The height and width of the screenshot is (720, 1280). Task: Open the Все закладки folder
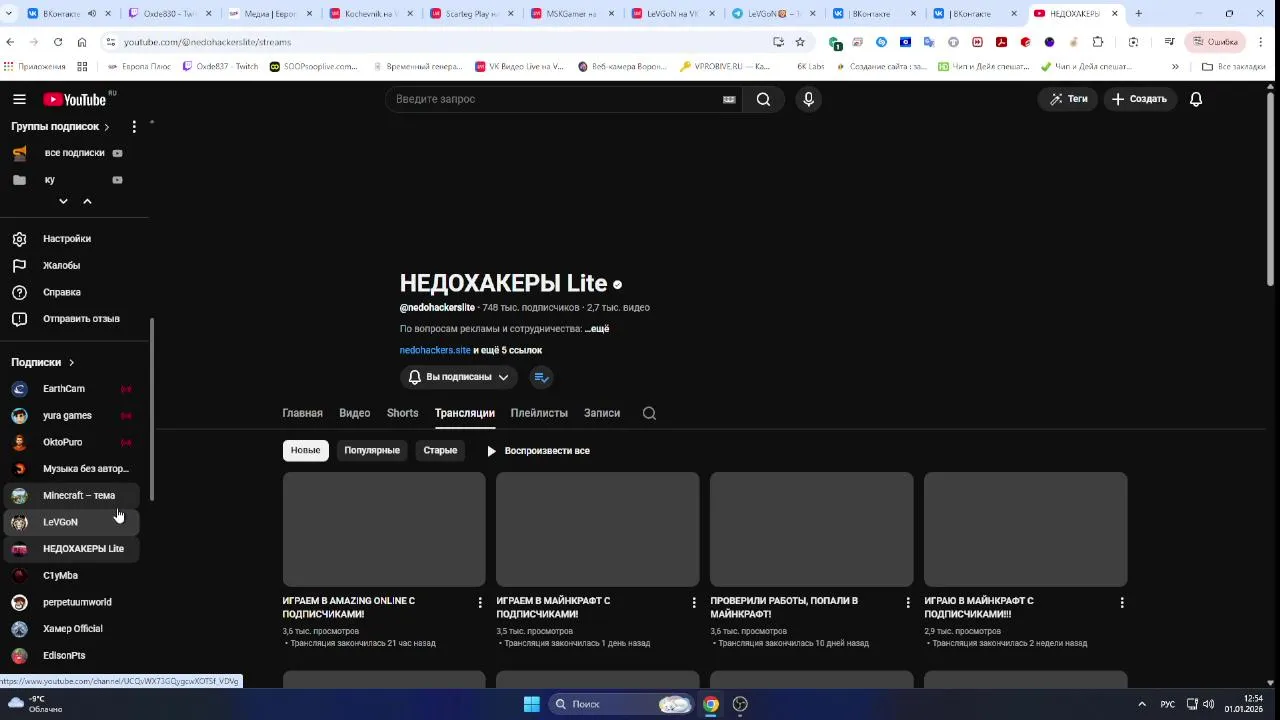click(1234, 67)
